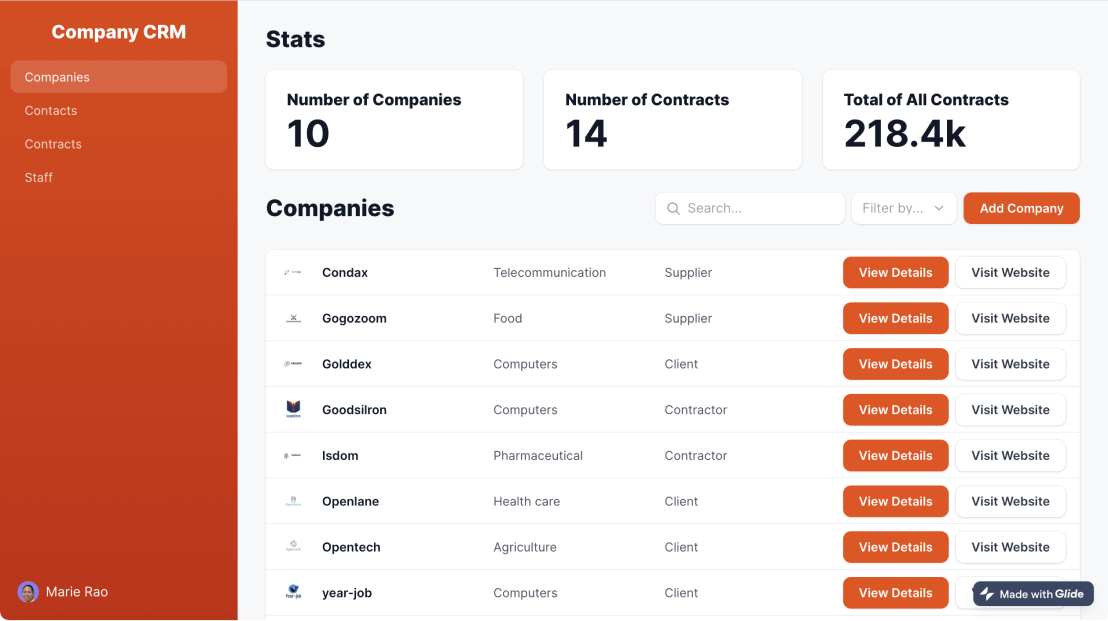This screenshot has height=621, width=1108.
Task: Open Marie Rao's profile avatar
Action: (28, 592)
